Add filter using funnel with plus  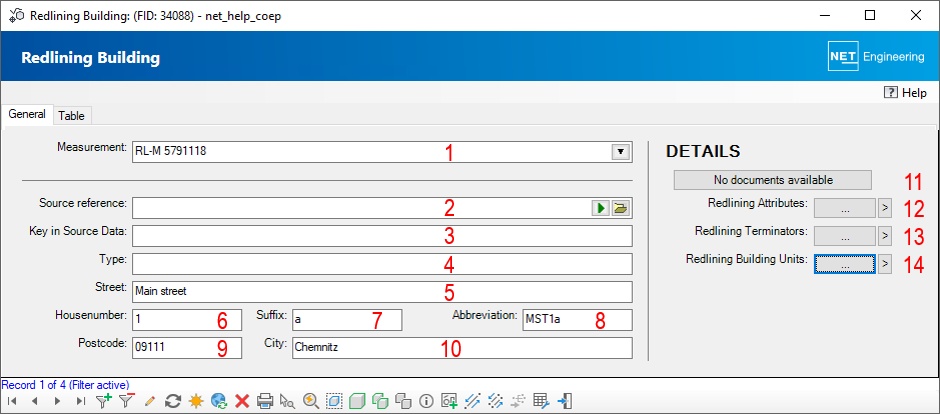(104, 401)
